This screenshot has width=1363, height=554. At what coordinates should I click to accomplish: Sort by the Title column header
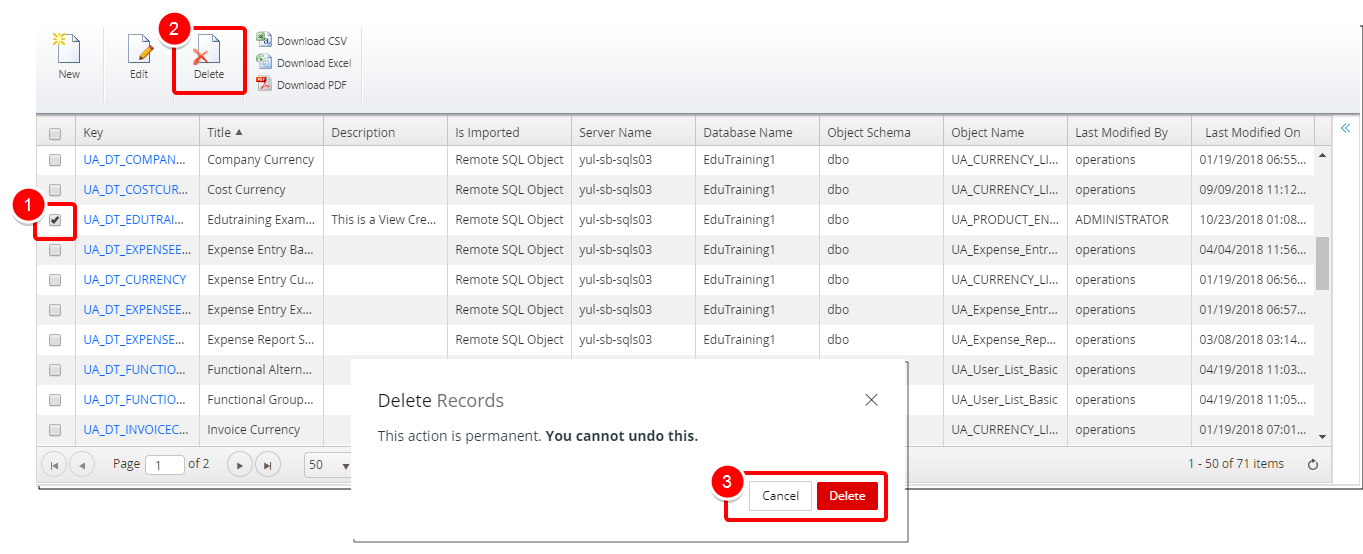click(261, 132)
